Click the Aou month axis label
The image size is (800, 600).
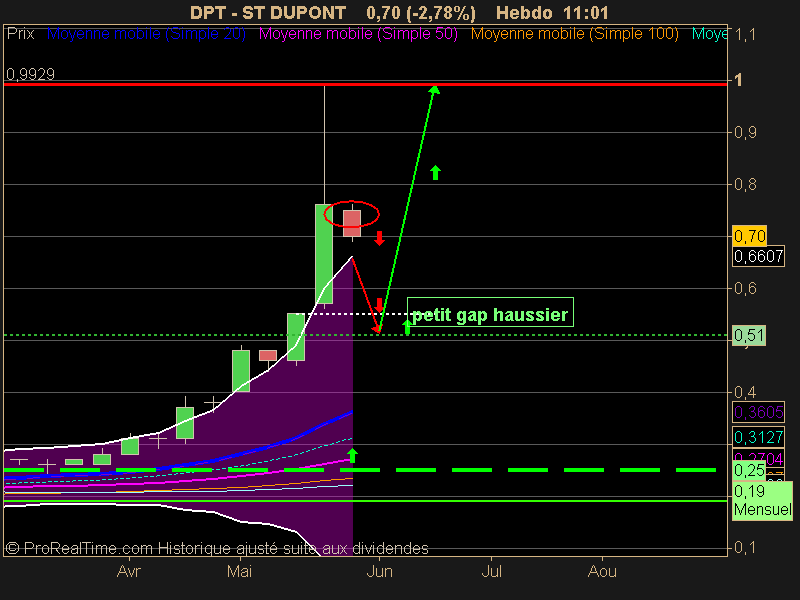[602, 571]
